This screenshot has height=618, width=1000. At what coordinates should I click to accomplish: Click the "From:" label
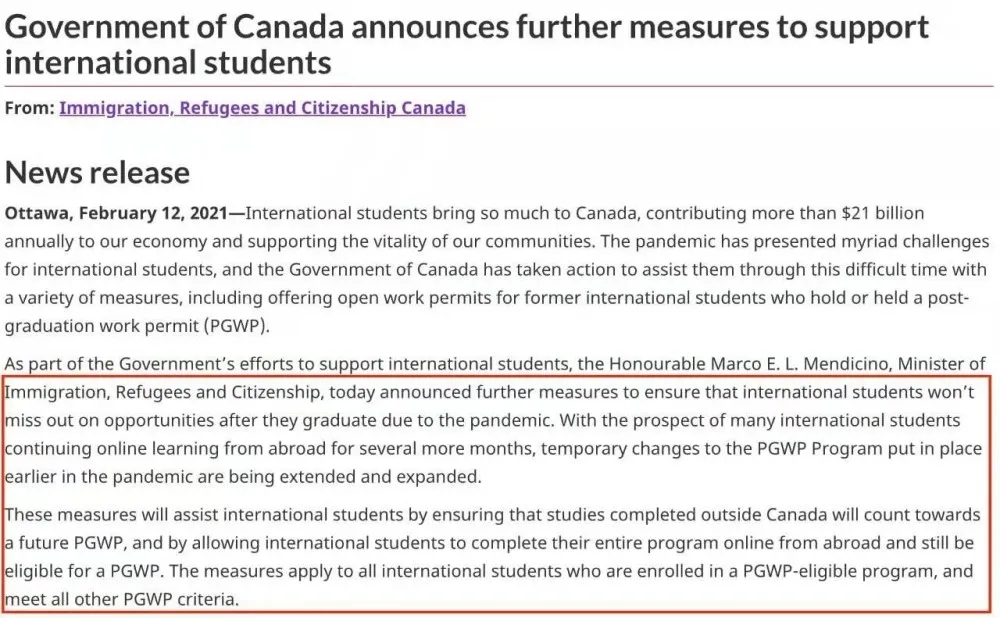tap(29, 108)
